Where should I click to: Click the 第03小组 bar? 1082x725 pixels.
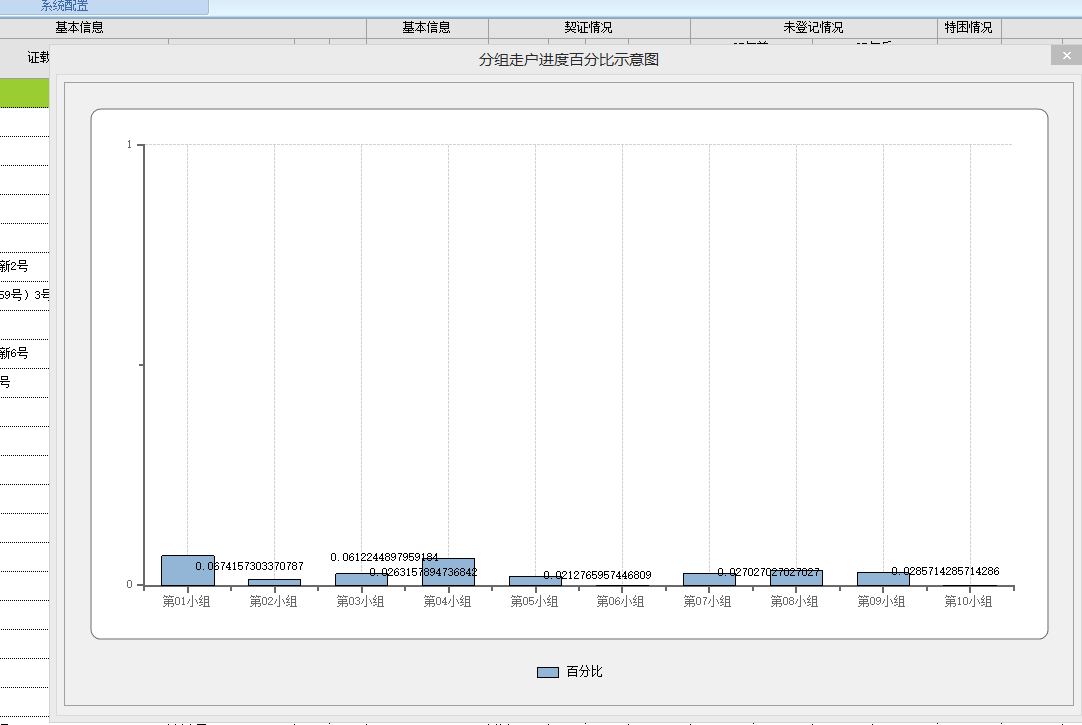(361, 579)
